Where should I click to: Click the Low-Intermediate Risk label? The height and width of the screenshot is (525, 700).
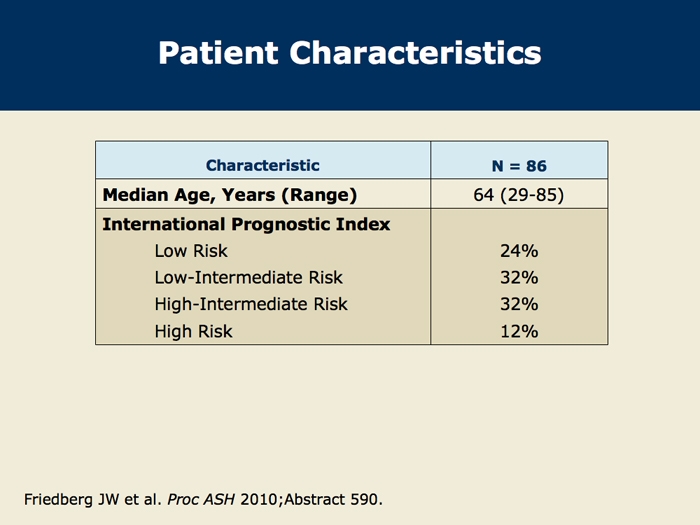[249, 278]
